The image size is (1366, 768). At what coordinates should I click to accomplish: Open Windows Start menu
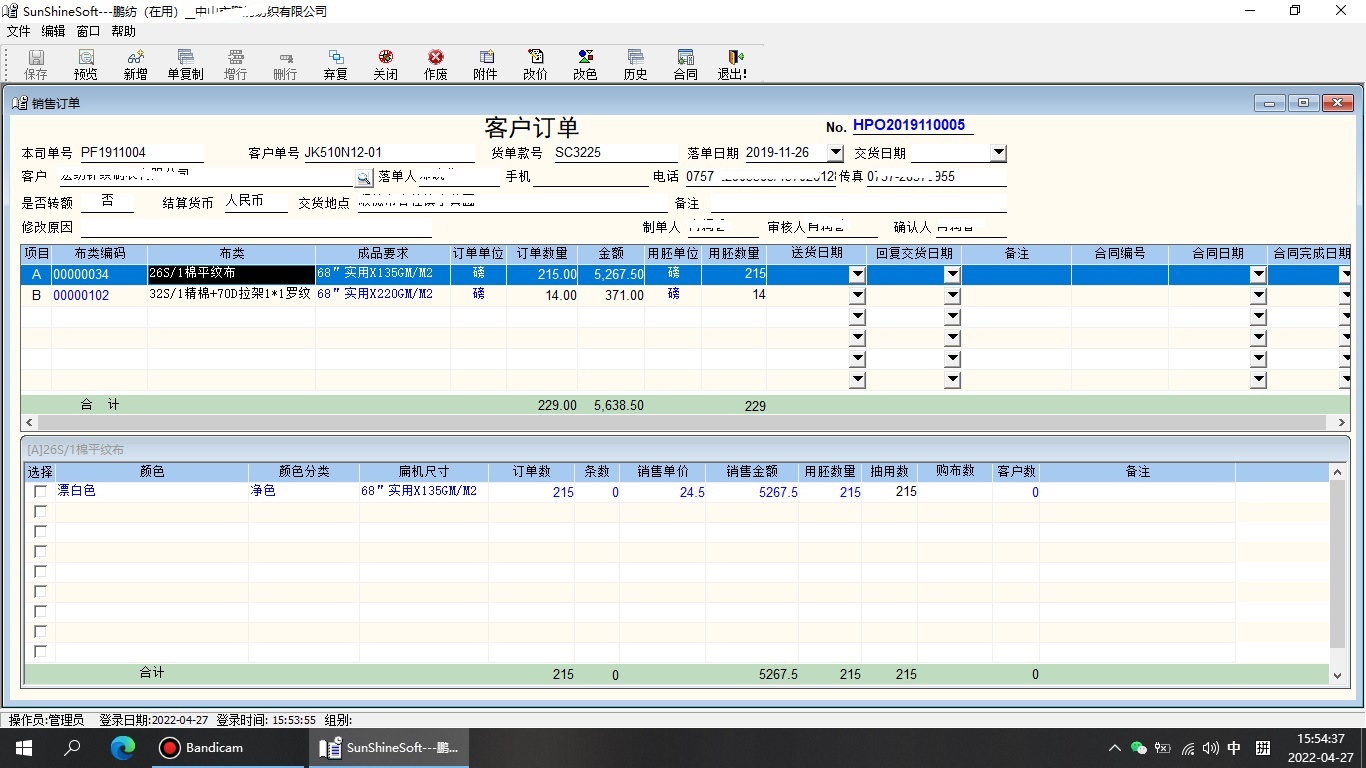(23, 748)
